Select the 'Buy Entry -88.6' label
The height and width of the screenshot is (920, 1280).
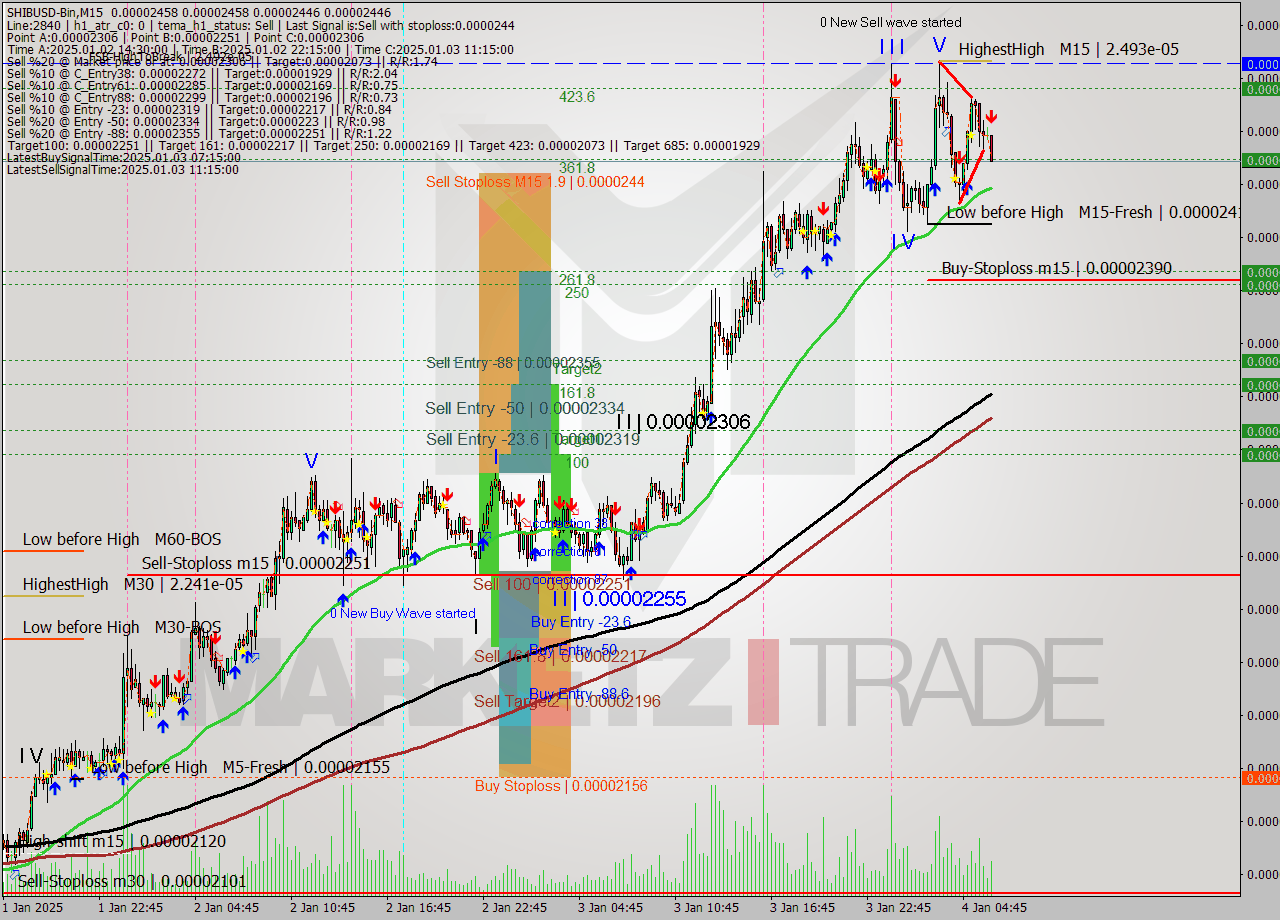pos(579,694)
